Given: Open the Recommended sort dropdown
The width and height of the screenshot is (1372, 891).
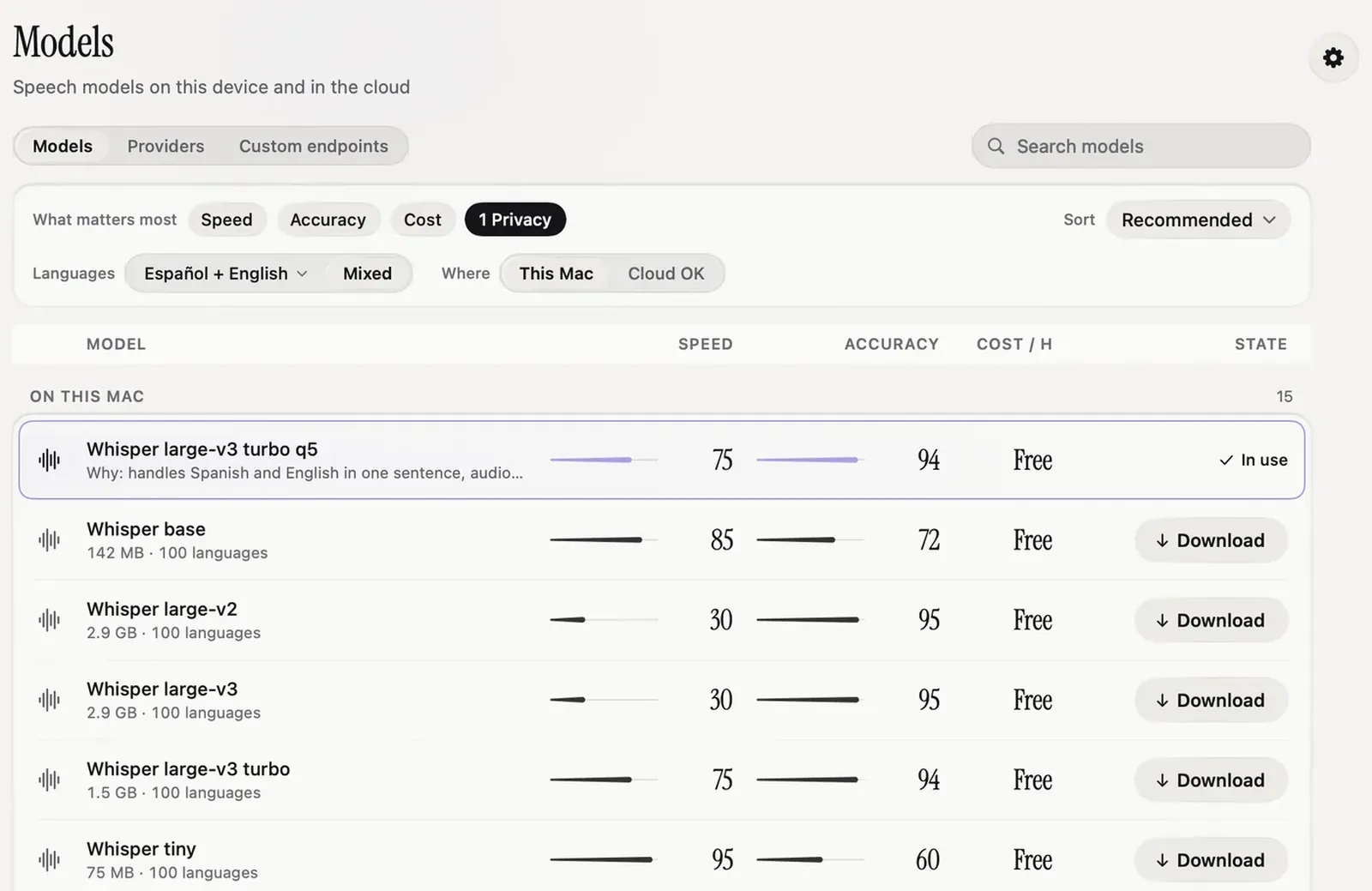Looking at the screenshot, I should point(1198,220).
